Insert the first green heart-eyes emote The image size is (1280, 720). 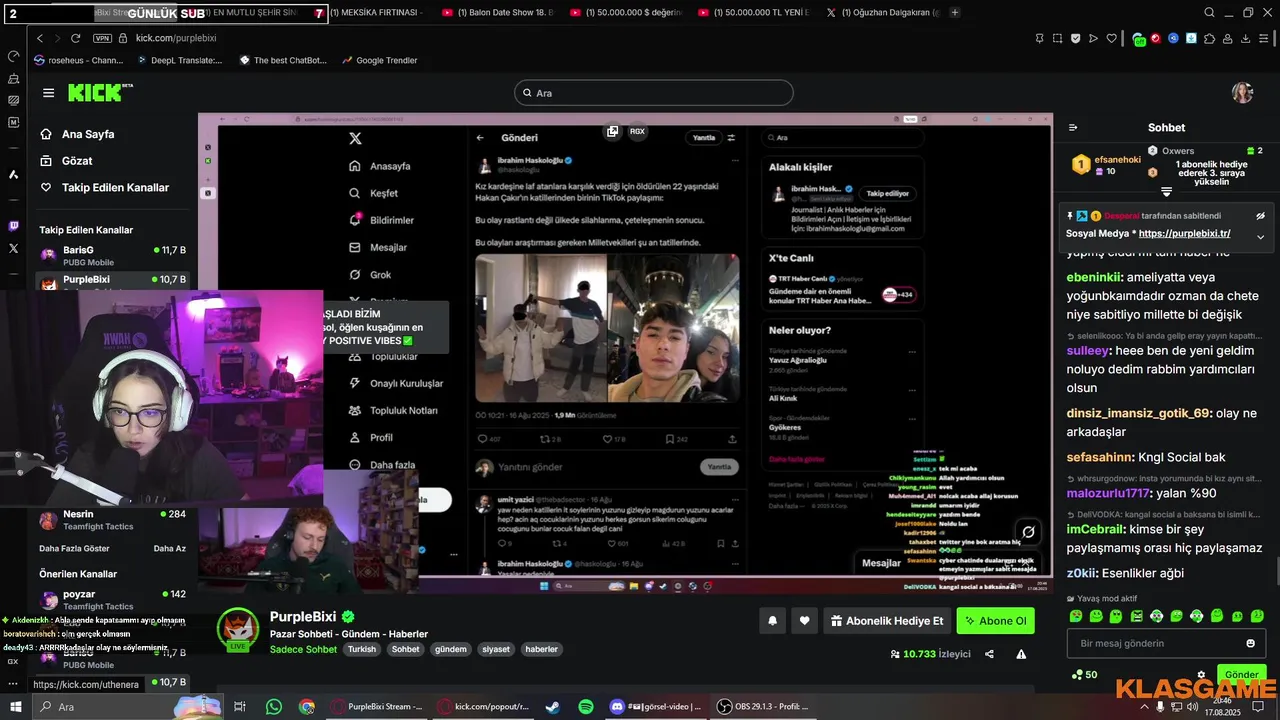(1076, 616)
